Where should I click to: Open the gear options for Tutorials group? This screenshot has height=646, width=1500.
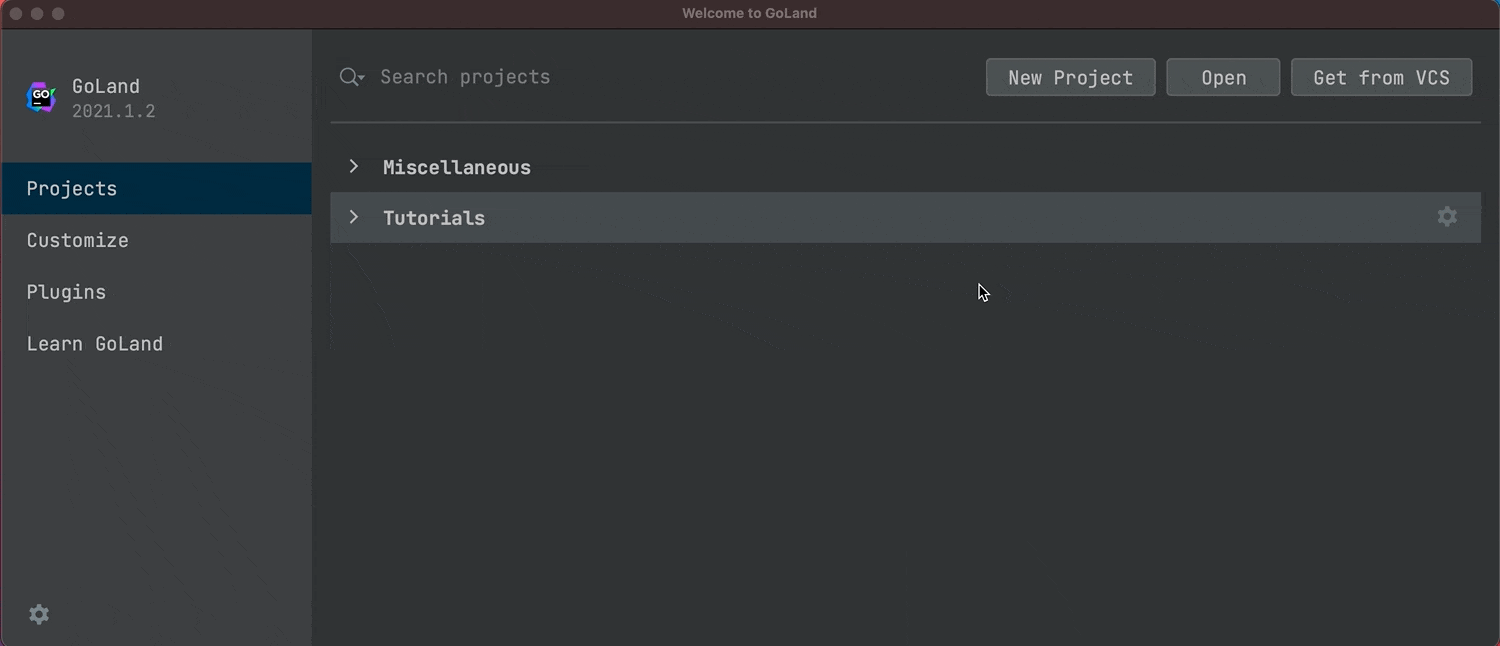pos(1446,217)
